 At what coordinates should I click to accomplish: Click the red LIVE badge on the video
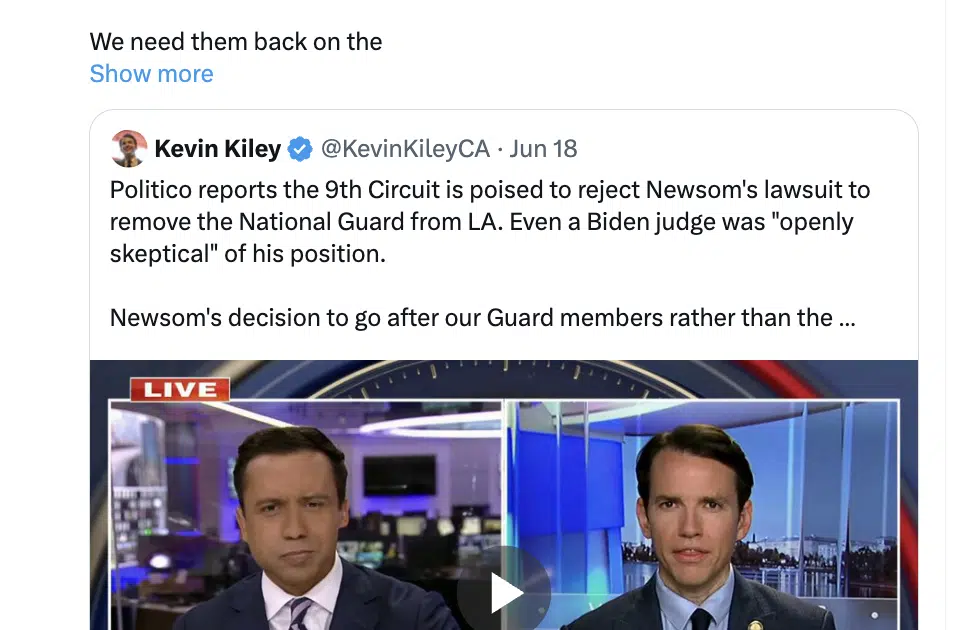180,389
